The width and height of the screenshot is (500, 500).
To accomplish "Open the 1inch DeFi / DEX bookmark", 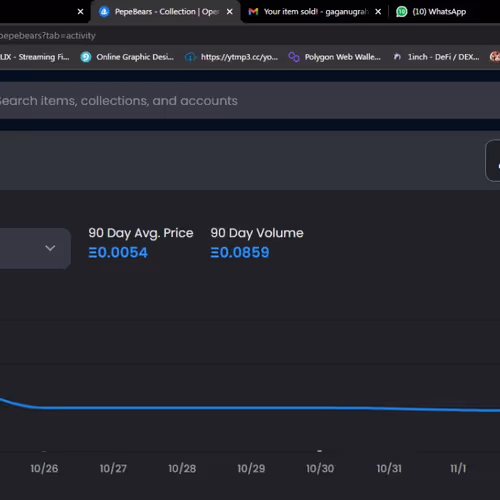I will click(x=436, y=57).
